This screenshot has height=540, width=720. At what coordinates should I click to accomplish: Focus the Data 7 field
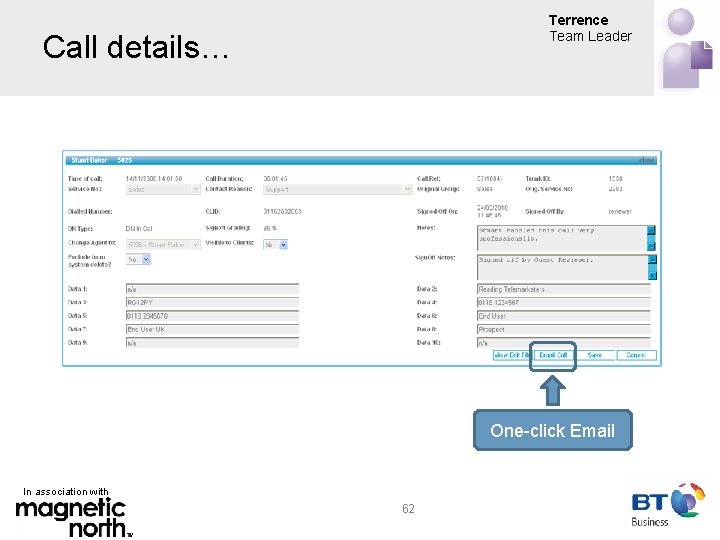tap(212, 329)
